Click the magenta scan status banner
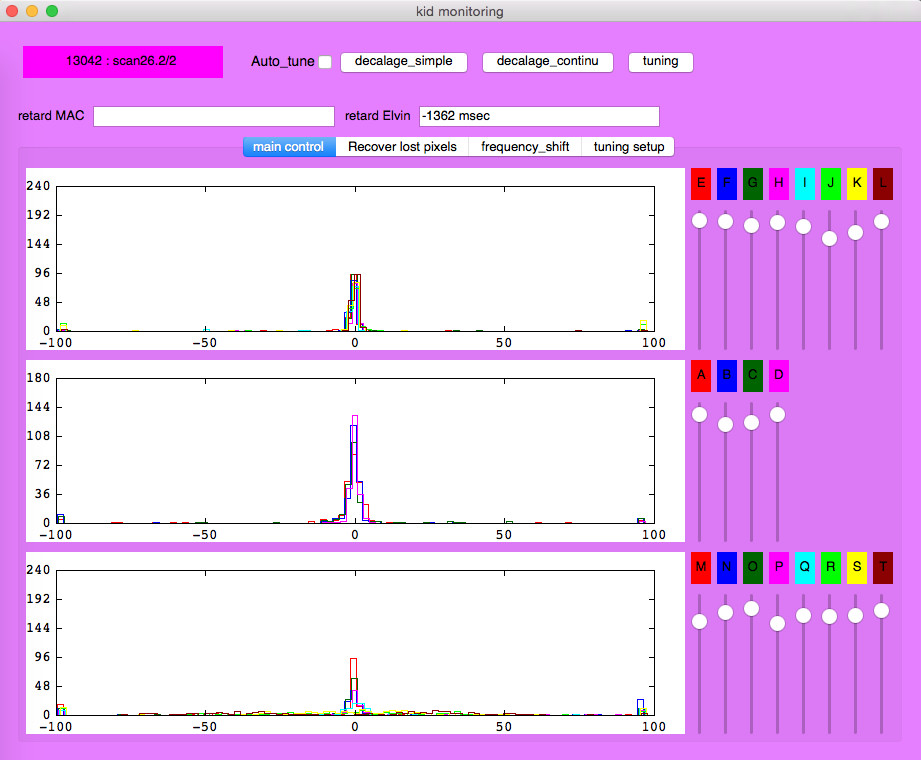Screen dimensions: 921x760 (x=123, y=62)
